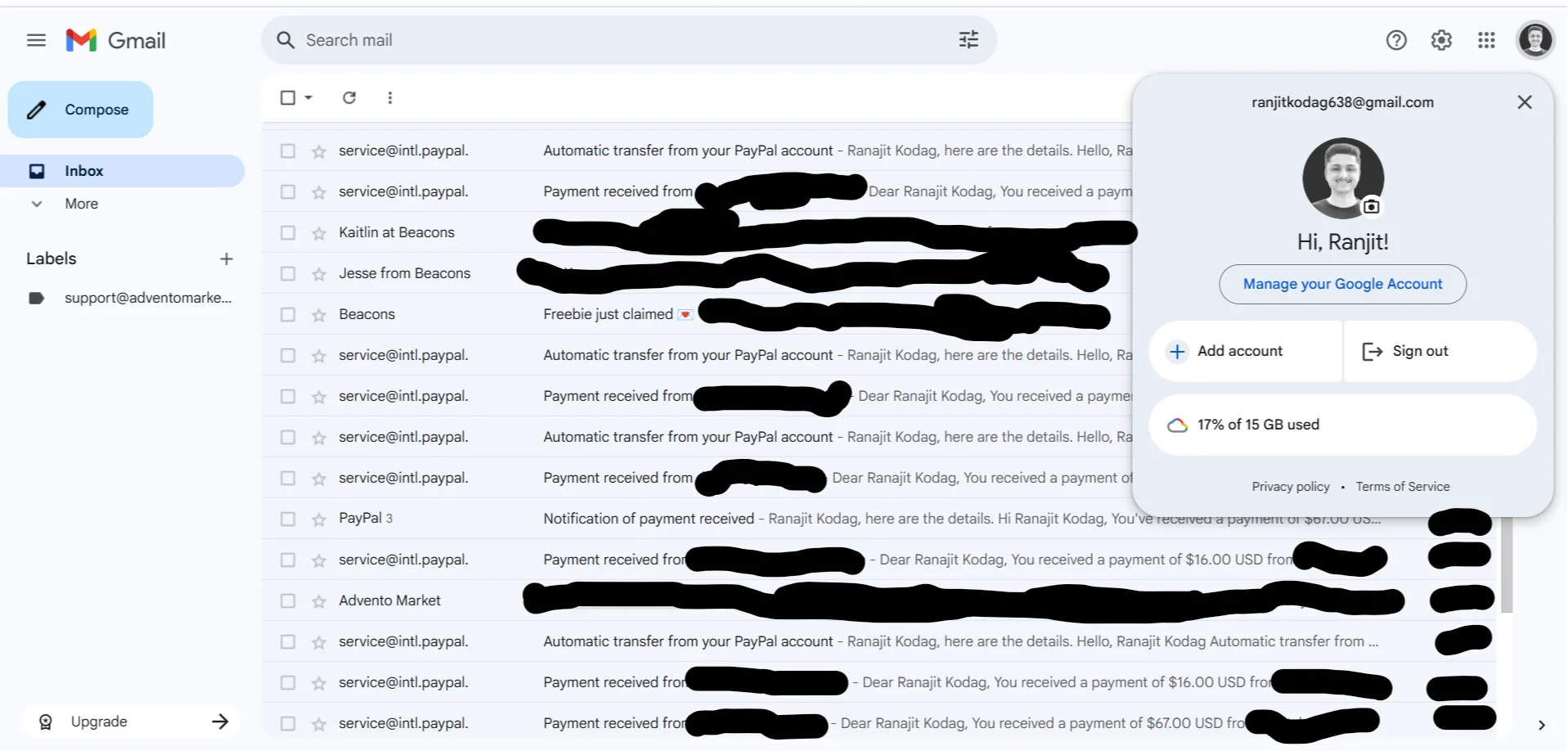Image resolution: width=1568 pixels, height=751 pixels.
Task: Close the account popup
Action: (x=1525, y=102)
